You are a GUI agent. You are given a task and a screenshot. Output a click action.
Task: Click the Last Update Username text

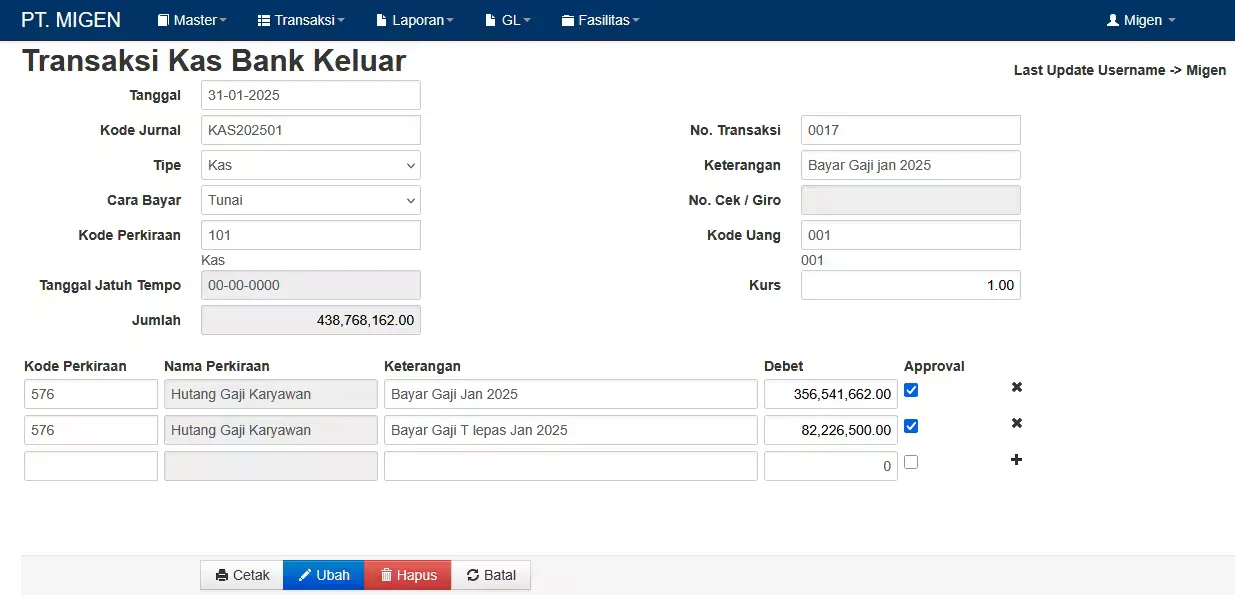point(1120,70)
